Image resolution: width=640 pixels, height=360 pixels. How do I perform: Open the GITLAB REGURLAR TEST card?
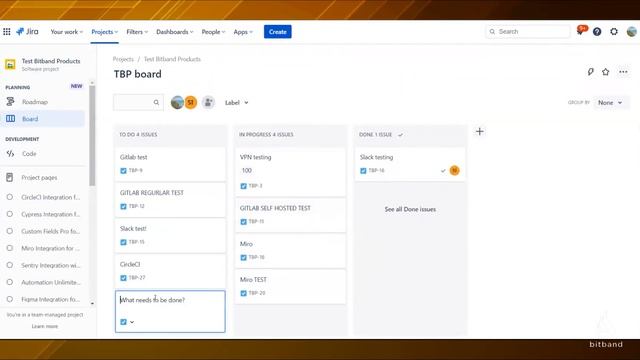pyautogui.click(x=170, y=200)
